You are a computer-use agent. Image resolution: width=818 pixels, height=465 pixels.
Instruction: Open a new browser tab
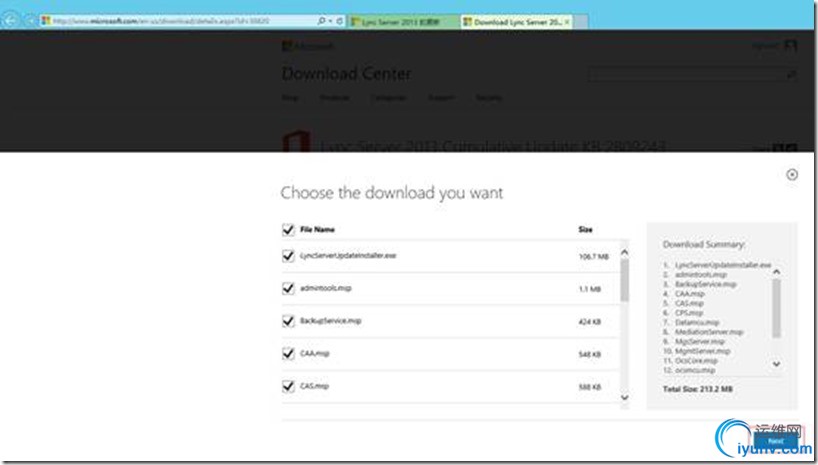tap(581, 22)
